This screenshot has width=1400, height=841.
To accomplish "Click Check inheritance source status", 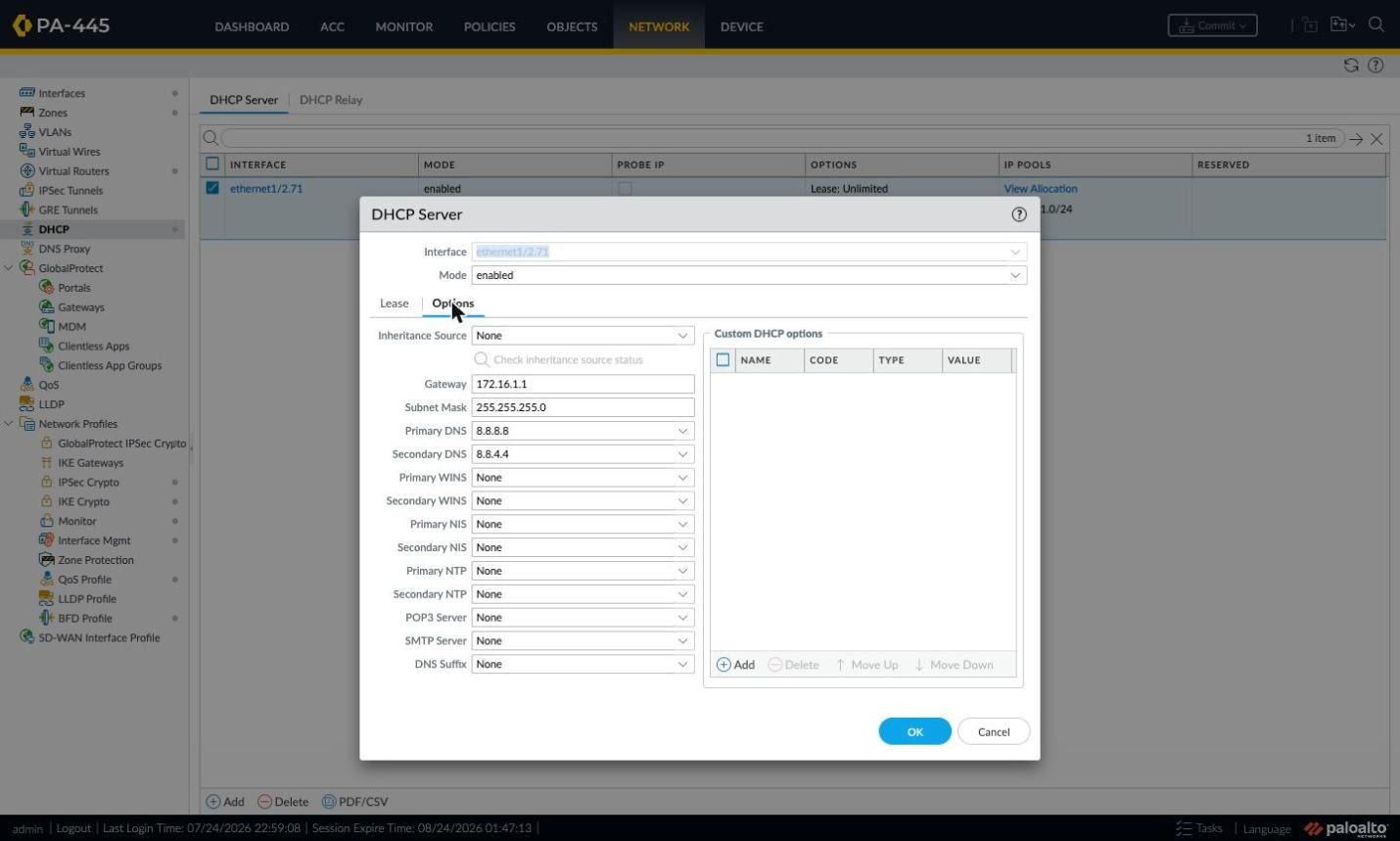I will click(558, 359).
